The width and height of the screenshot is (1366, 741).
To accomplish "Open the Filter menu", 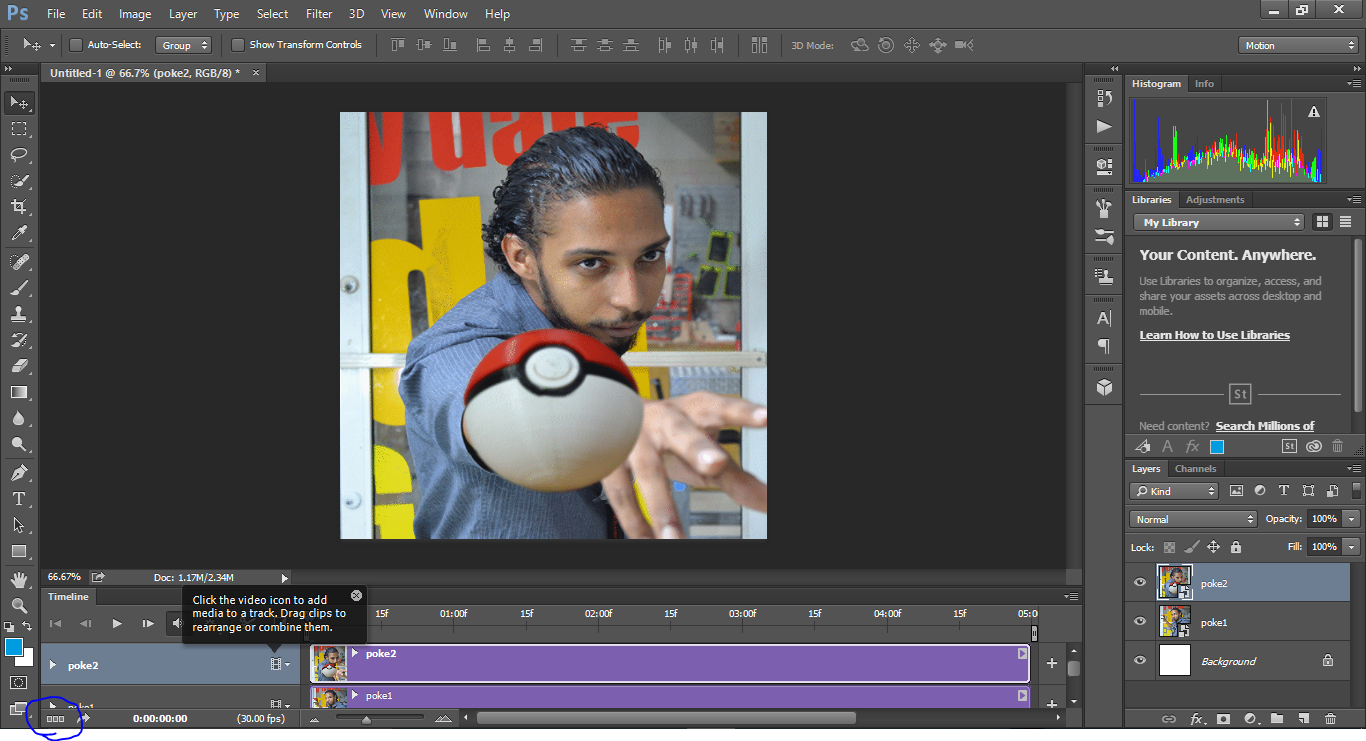I will click(x=319, y=14).
